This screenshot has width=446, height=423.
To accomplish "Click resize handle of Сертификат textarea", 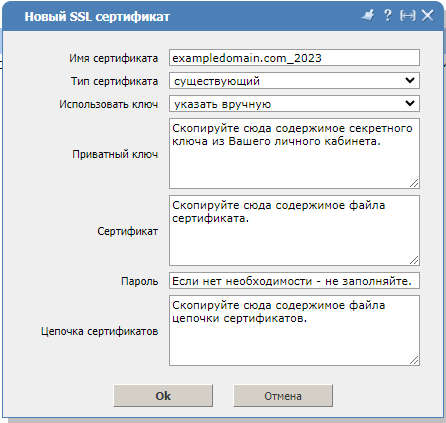I will click(x=414, y=260).
